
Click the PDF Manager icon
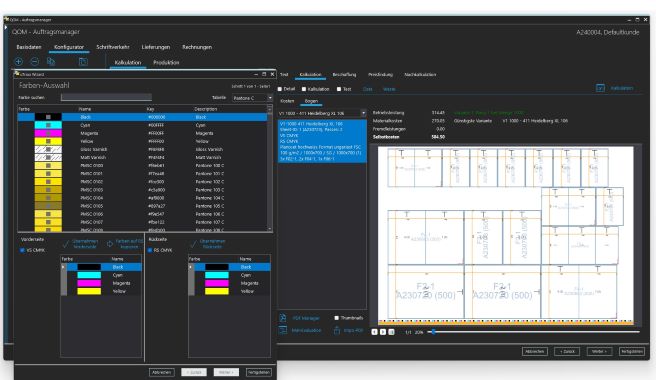point(283,318)
